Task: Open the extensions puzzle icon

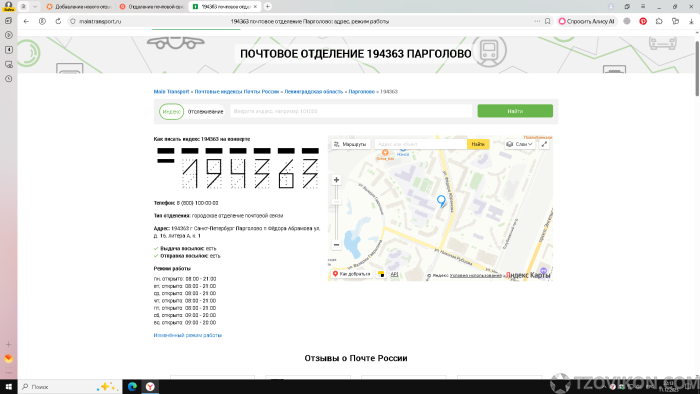Action: (x=659, y=21)
